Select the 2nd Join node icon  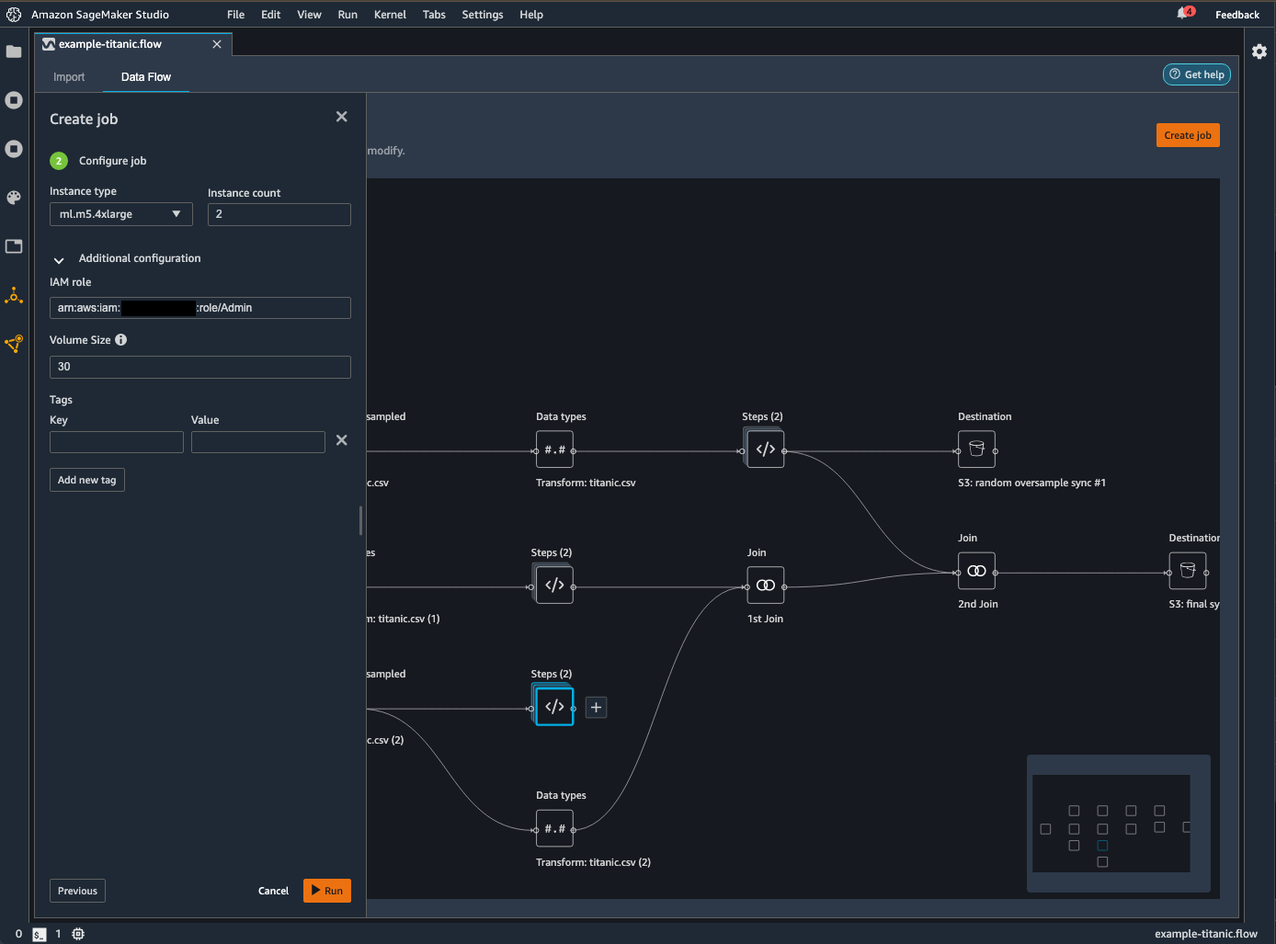977,571
